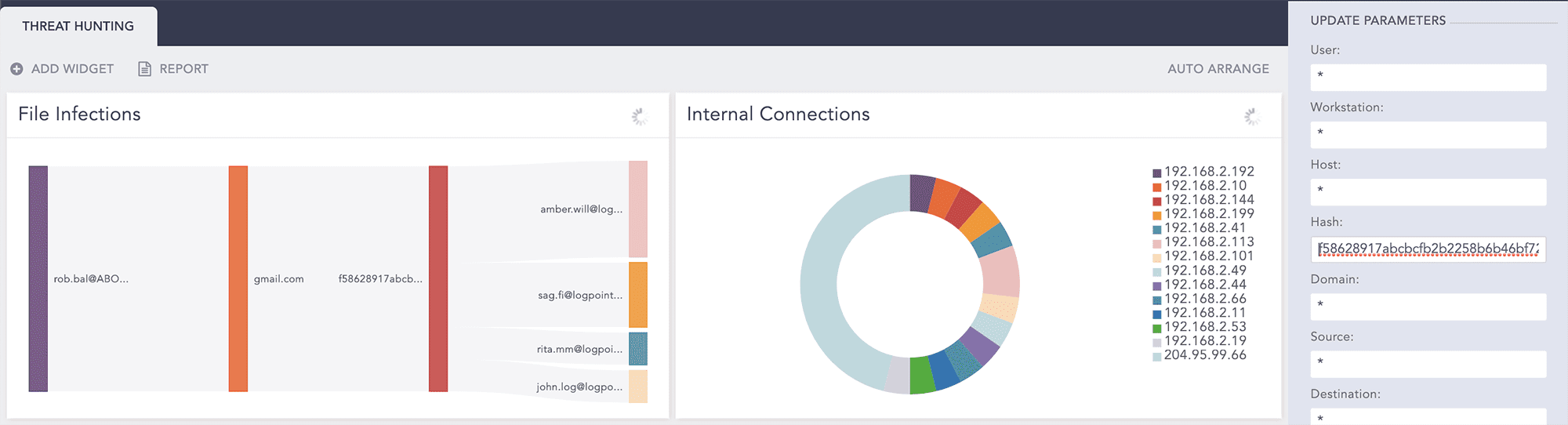Click the 192.168.2.144 legend swatch
The width and height of the screenshot is (1568, 425).
pos(1157,202)
